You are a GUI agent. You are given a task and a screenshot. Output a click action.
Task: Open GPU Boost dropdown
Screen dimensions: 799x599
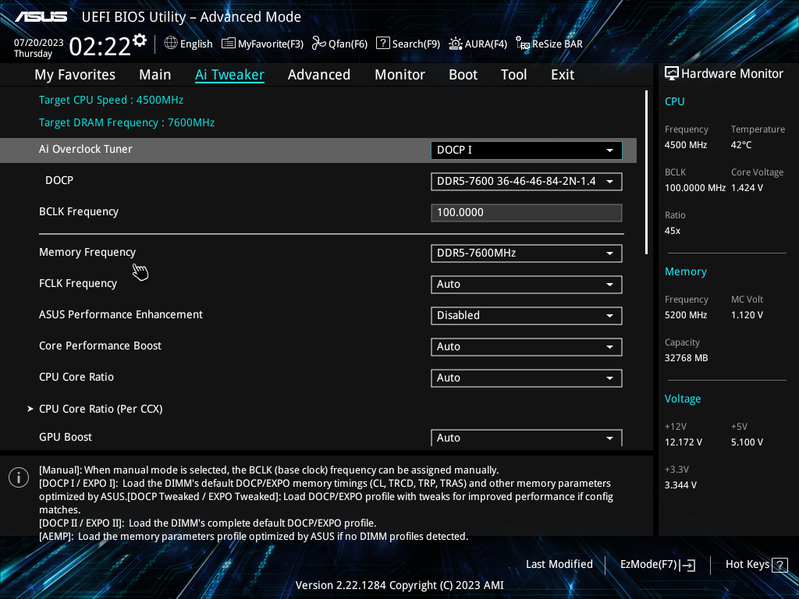[526, 438]
